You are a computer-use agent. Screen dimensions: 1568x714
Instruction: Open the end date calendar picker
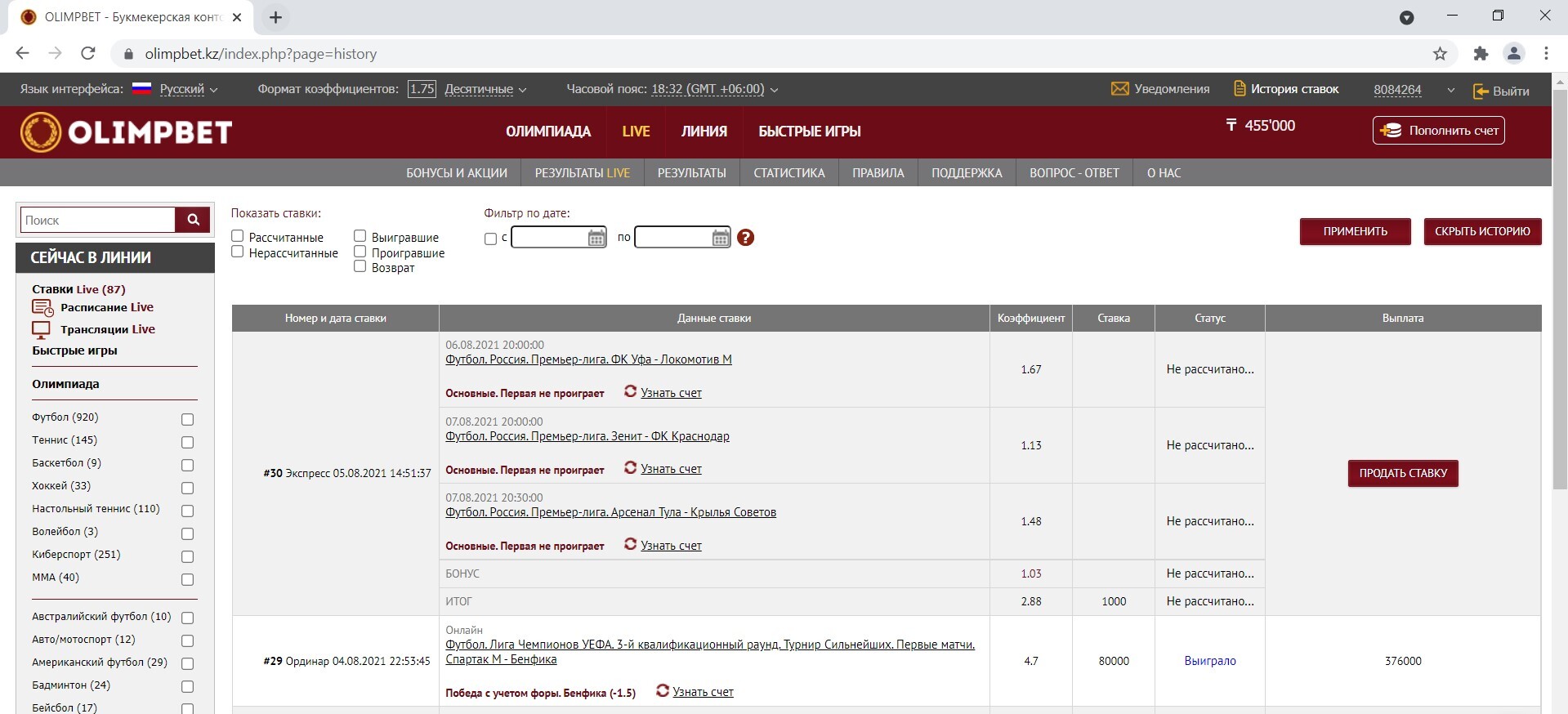721,238
